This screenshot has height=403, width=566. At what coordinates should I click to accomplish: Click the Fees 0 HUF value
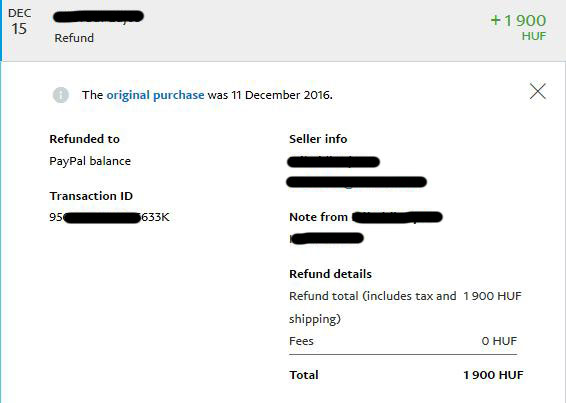pyautogui.click(x=499, y=341)
